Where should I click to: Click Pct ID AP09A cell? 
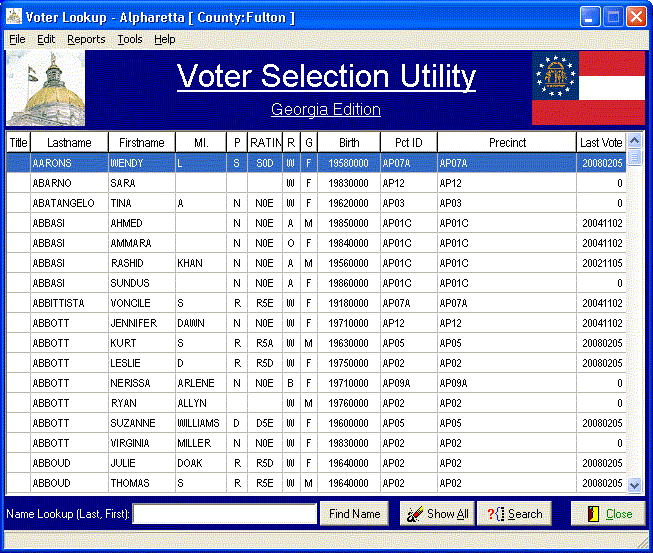409,383
